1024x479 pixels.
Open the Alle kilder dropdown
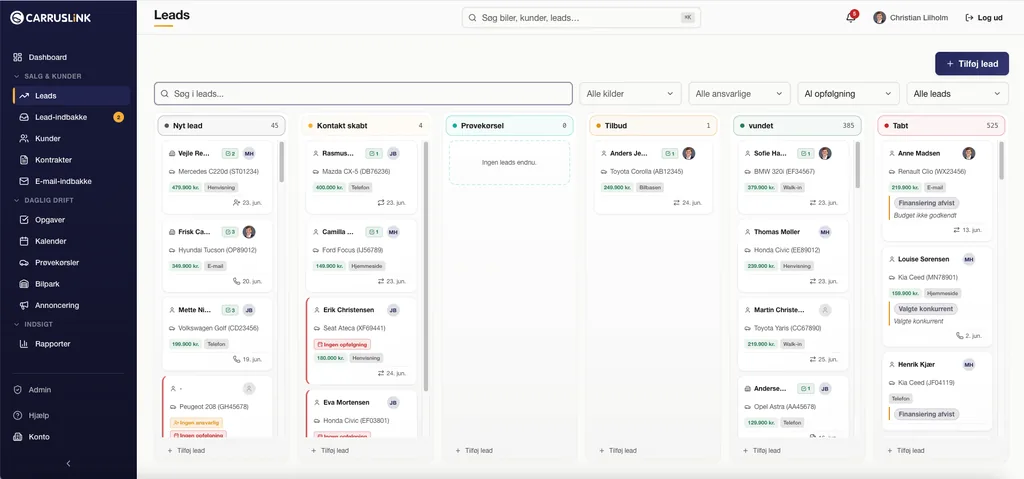(630, 93)
